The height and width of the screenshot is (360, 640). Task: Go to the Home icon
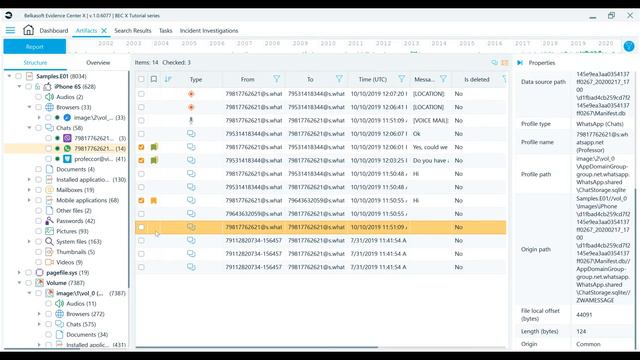[28, 30]
